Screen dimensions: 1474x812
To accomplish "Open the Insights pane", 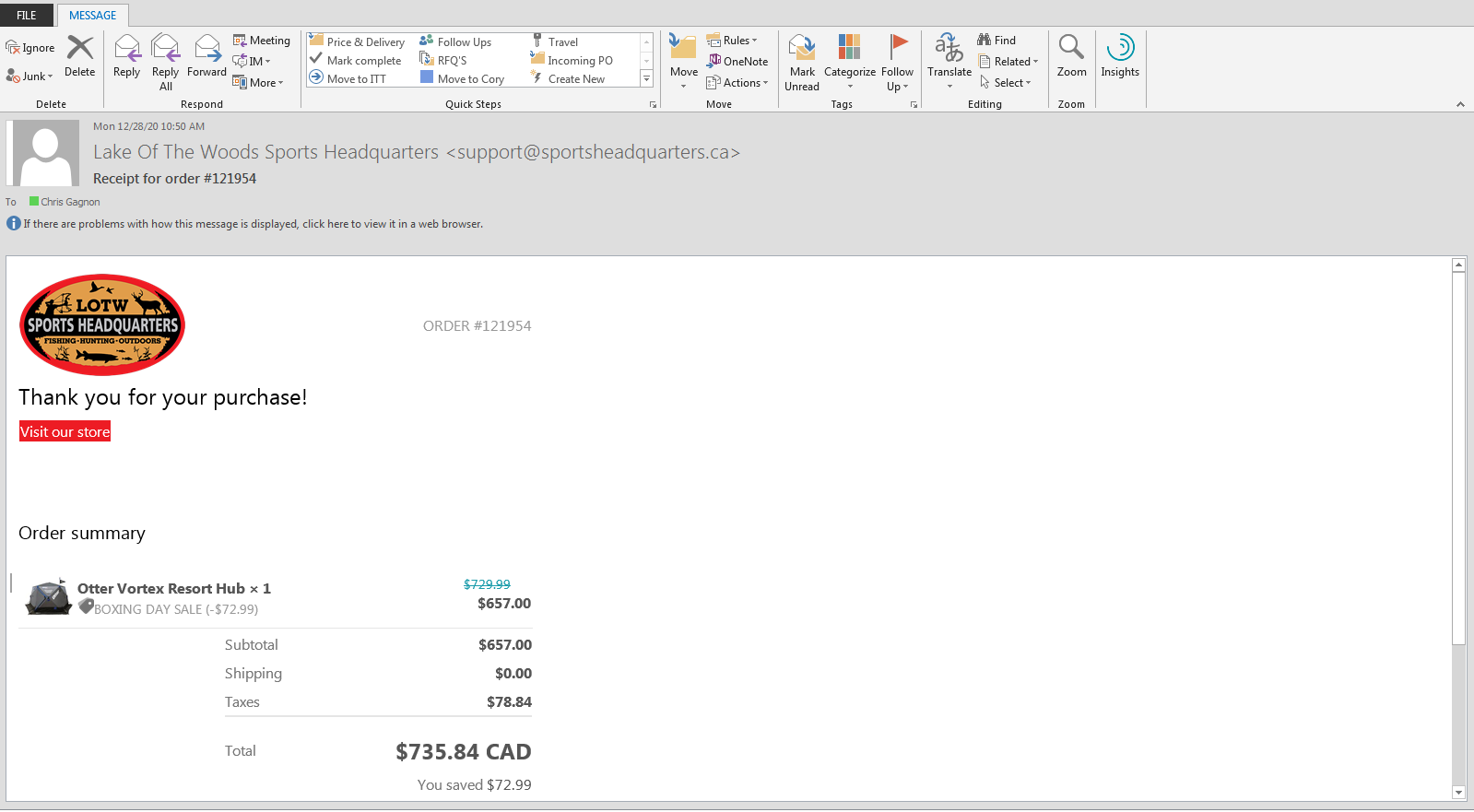I will click(1120, 57).
